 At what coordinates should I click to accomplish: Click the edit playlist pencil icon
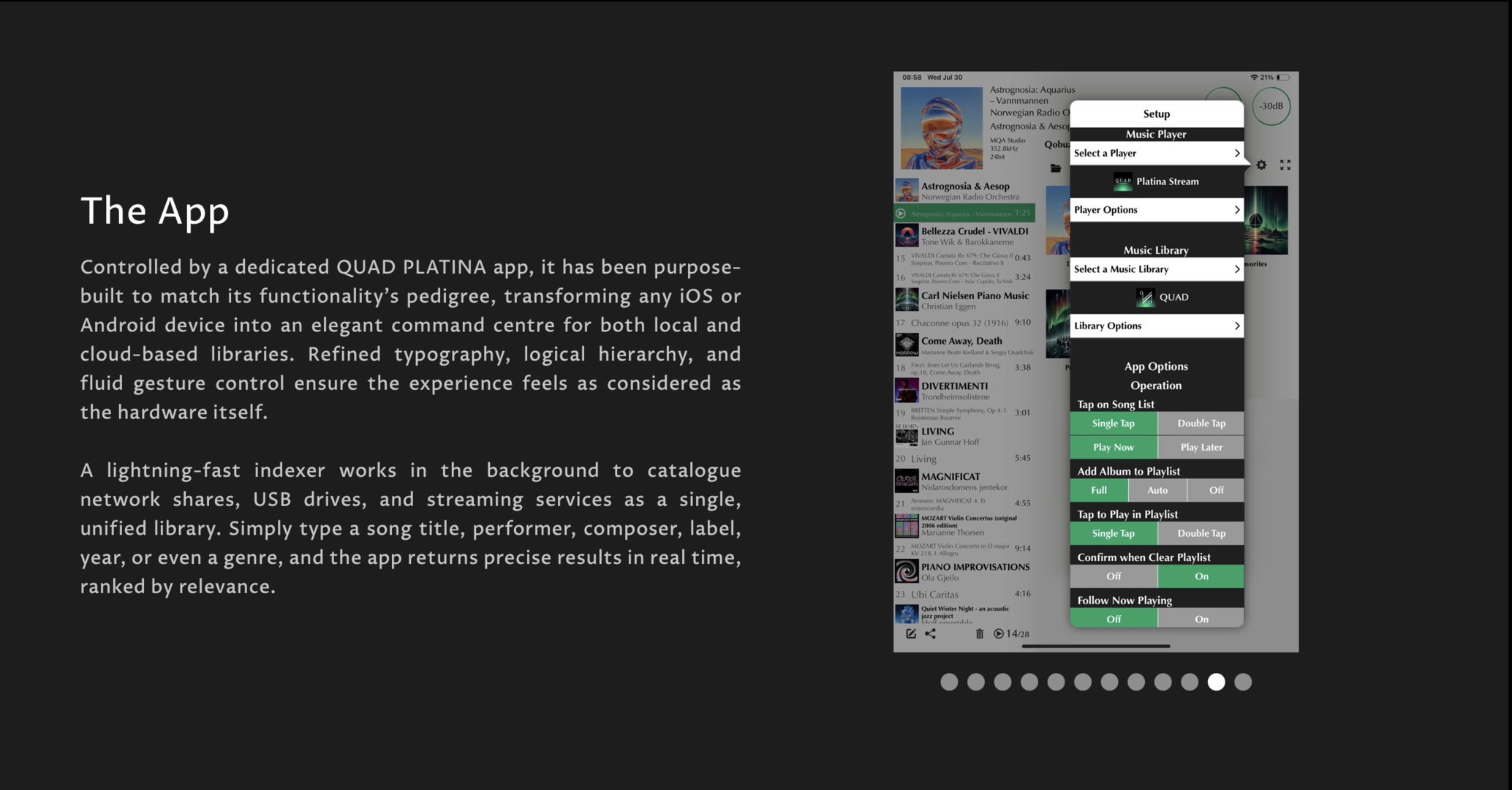click(x=910, y=633)
